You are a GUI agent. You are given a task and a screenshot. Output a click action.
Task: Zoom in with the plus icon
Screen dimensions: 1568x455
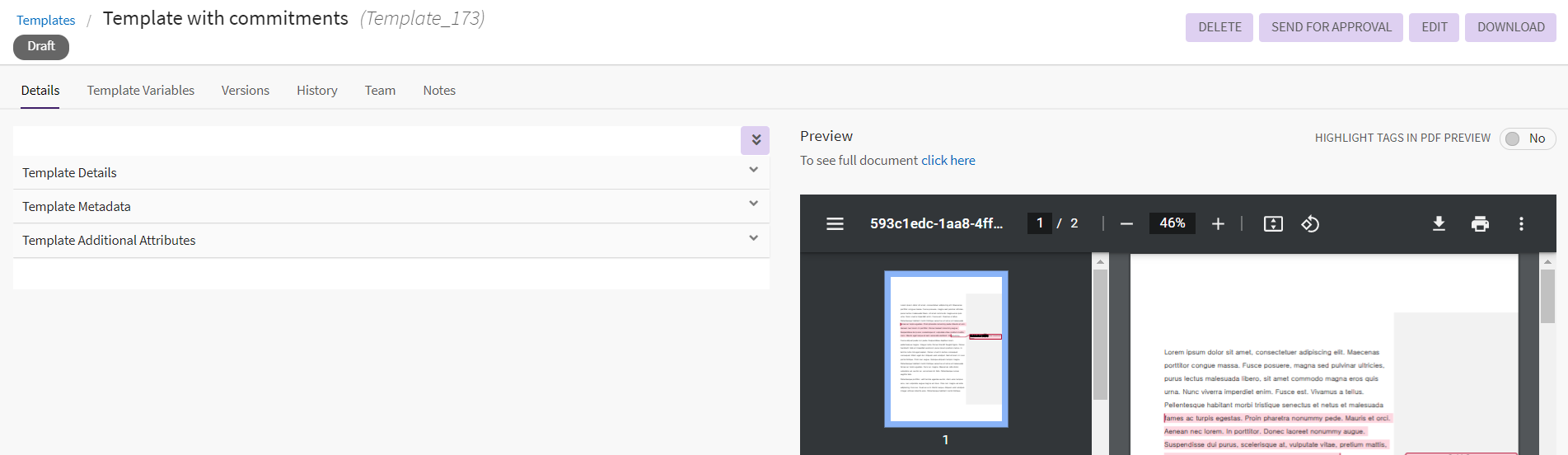[1218, 224]
